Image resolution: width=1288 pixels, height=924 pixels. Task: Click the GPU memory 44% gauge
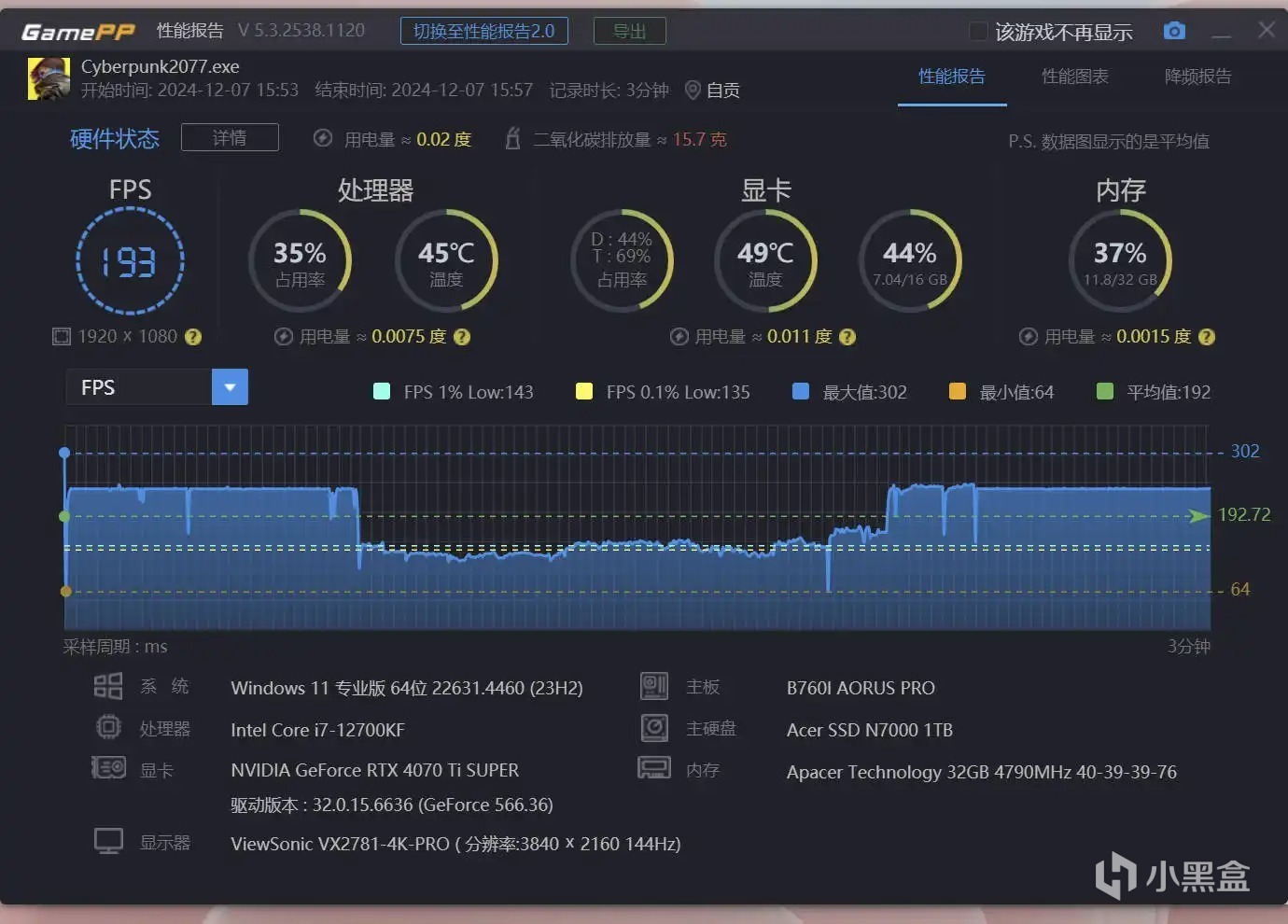(910, 261)
